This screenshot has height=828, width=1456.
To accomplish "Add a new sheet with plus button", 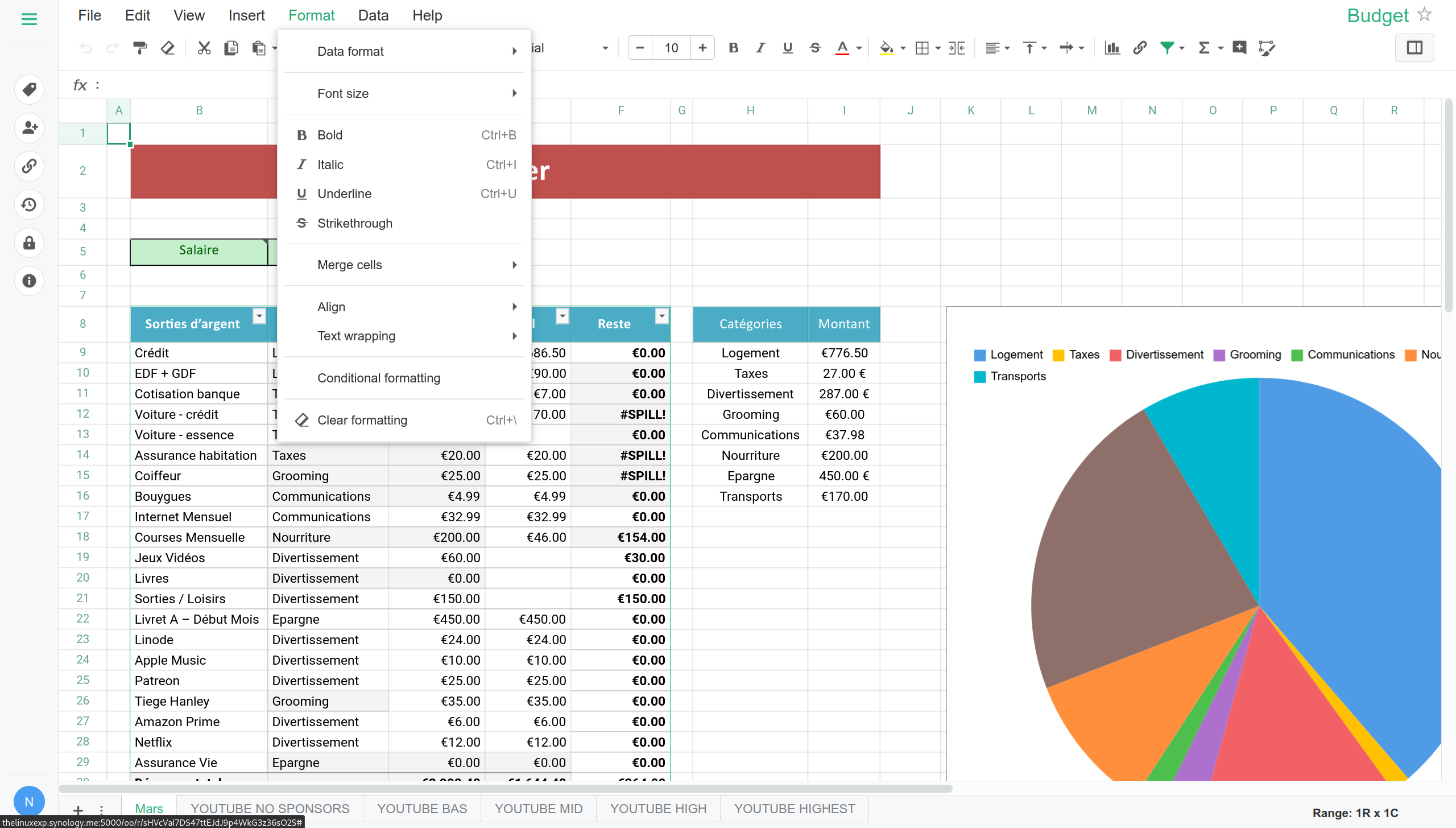I will pyautogui.click(x=78, y=810).
